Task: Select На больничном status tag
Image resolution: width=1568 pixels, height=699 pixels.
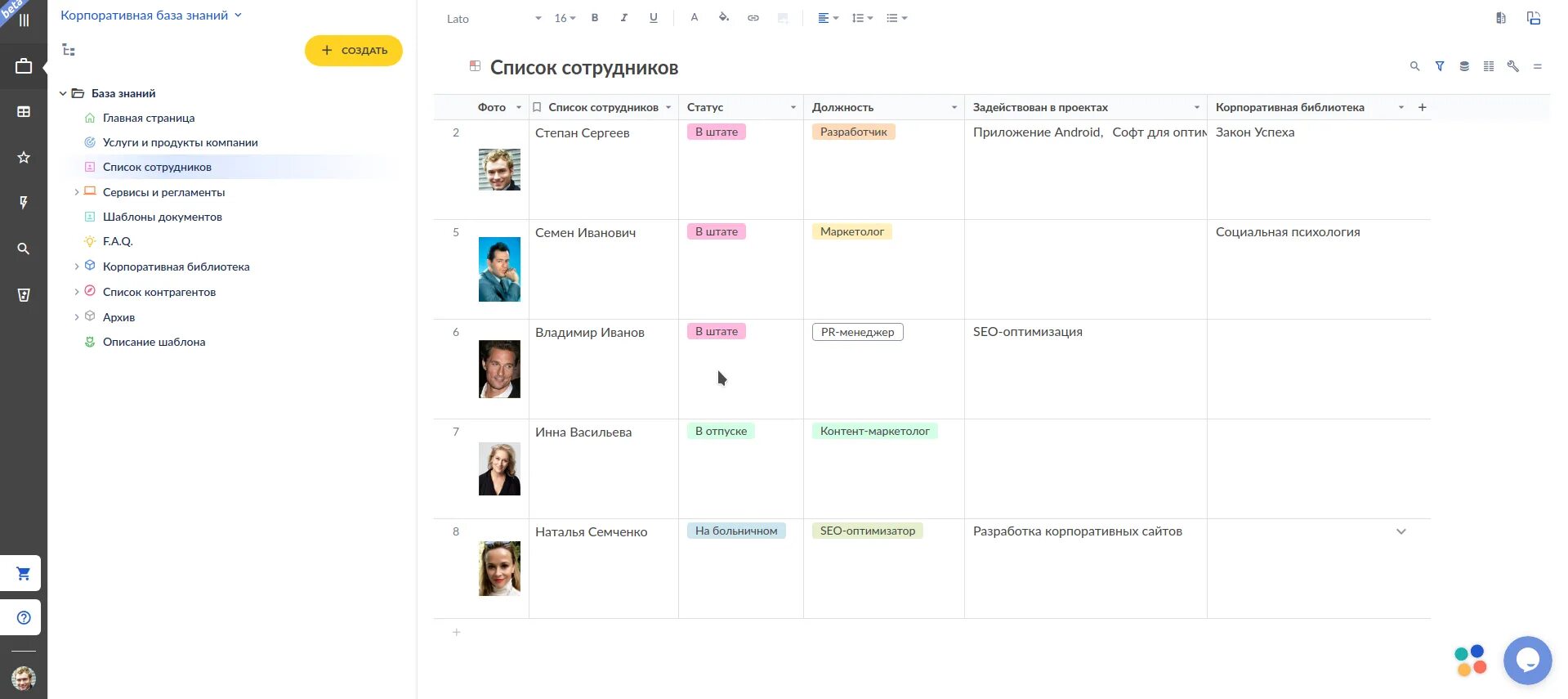Action: coord(736,531)
